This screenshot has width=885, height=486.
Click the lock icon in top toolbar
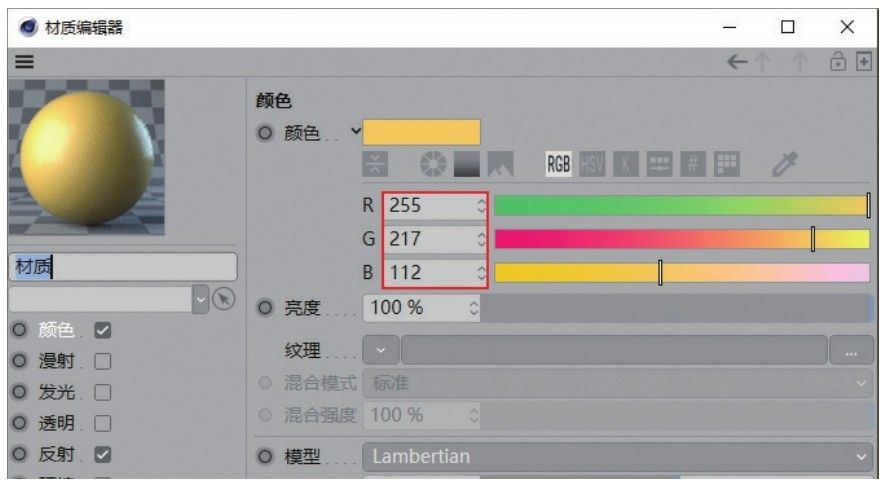pyautogui.click(x=838, y=61)
